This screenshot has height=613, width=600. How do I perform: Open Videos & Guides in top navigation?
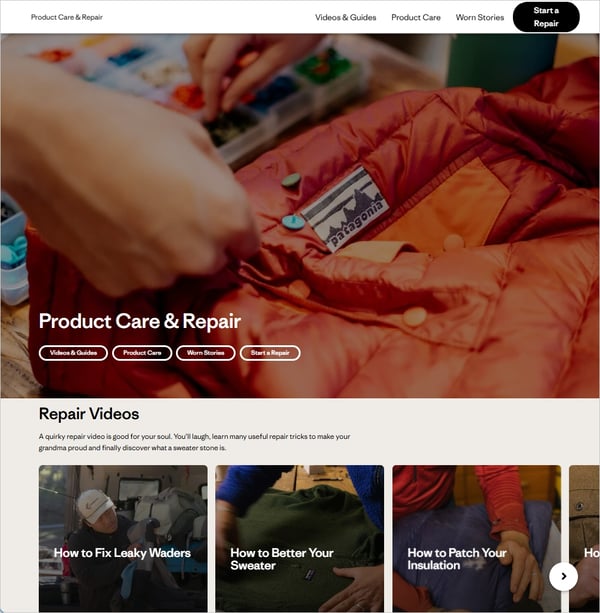(346, 17)
